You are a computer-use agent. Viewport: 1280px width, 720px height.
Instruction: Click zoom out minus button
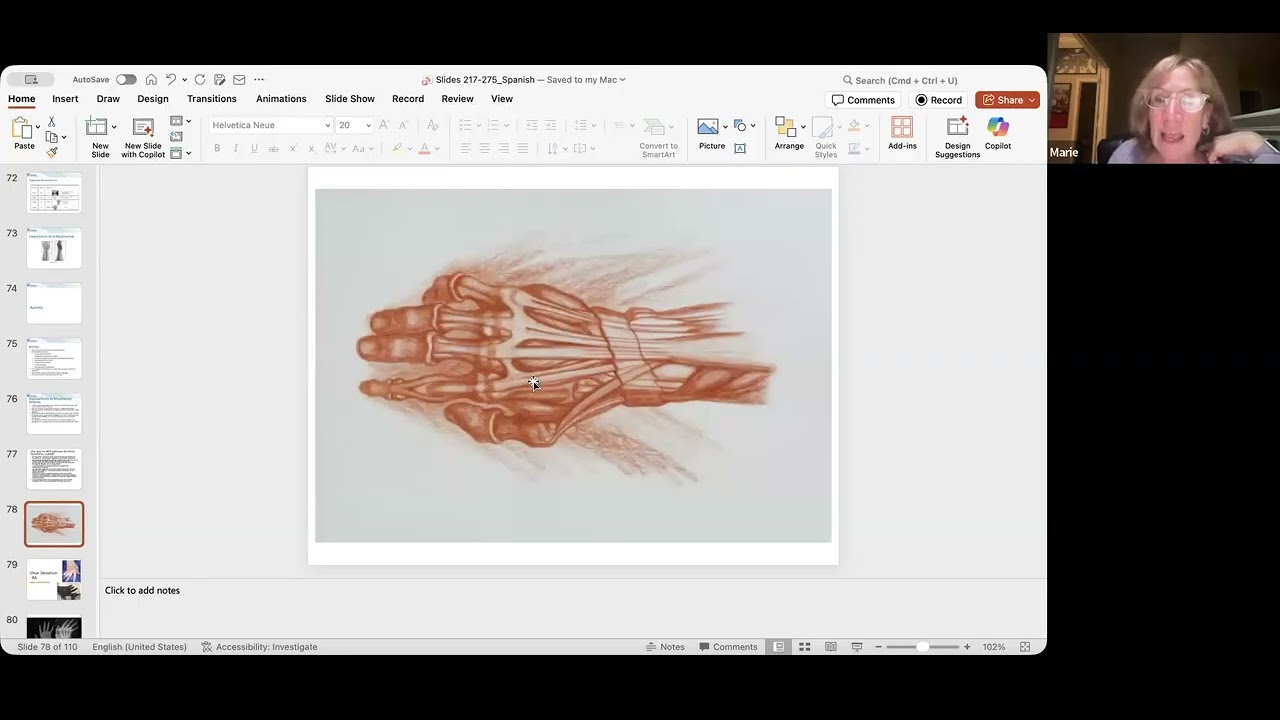tap(878, 647)
